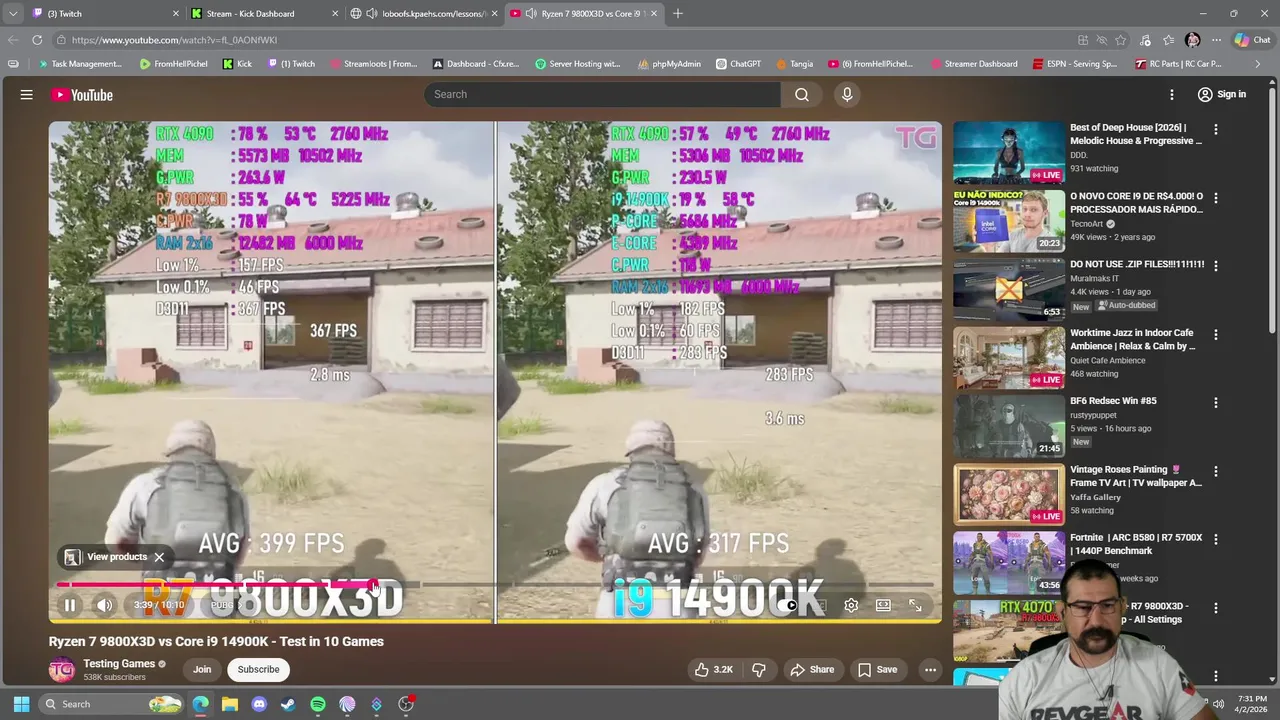1280x720 pixels.
Task: Open options for O NOVO CORE I9 video
Action: [1216, 197]
